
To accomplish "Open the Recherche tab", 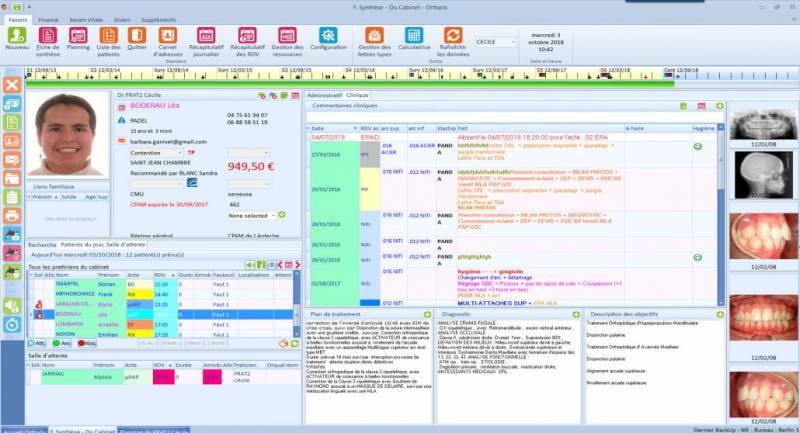I will coord(42,245).
